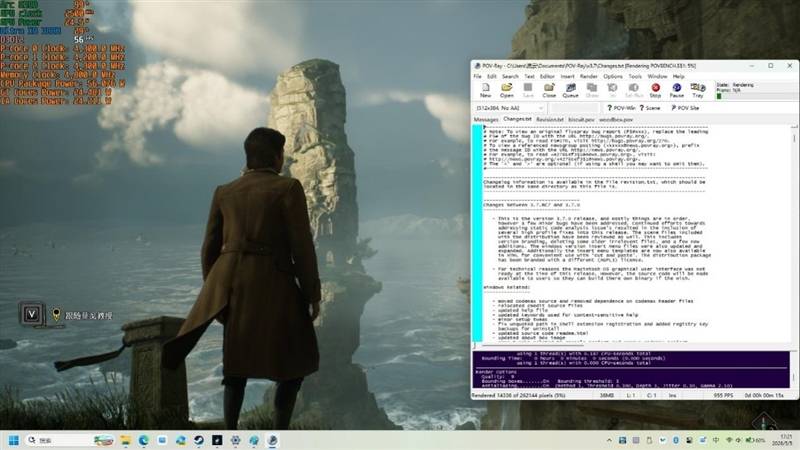800x450 pixels.
Task: Click the Open file toolbar icon
Action: pyautogui.click(x=507, y=90)
